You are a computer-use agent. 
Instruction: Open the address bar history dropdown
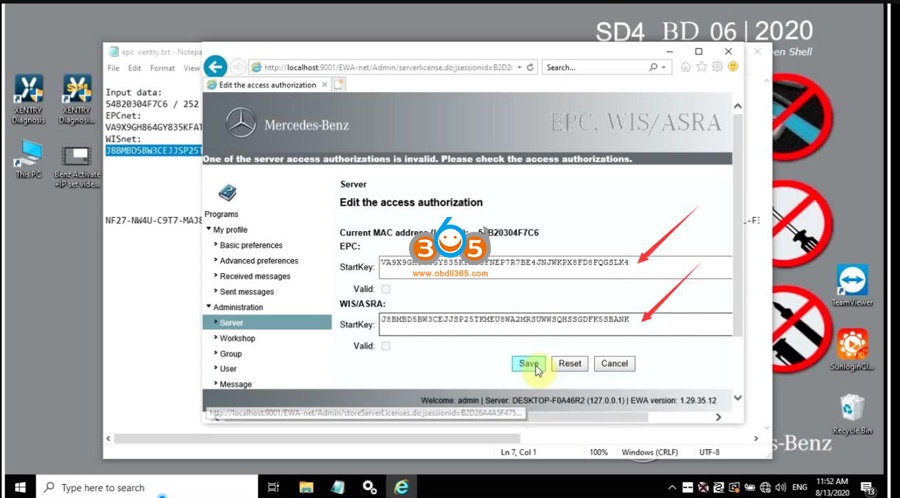click(519, 67)
